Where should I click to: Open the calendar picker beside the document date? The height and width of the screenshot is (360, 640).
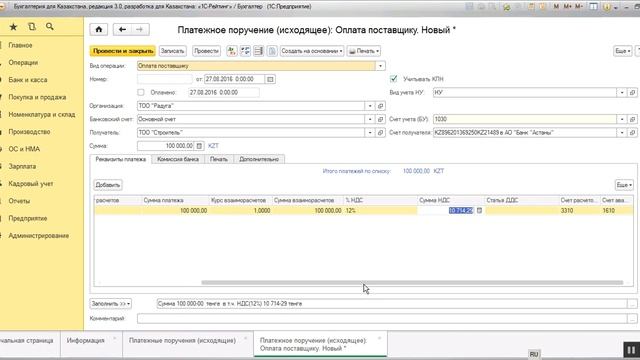(x=270, y=79)
